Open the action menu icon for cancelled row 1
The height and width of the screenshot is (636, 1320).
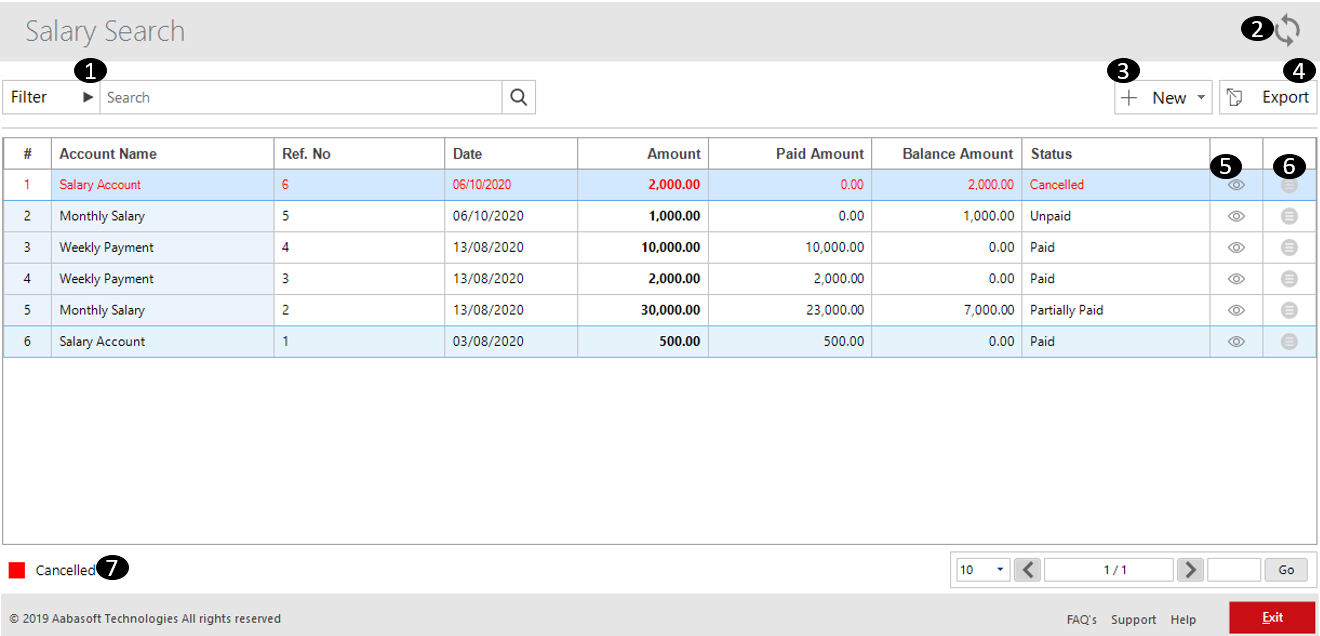(1289, 185)
